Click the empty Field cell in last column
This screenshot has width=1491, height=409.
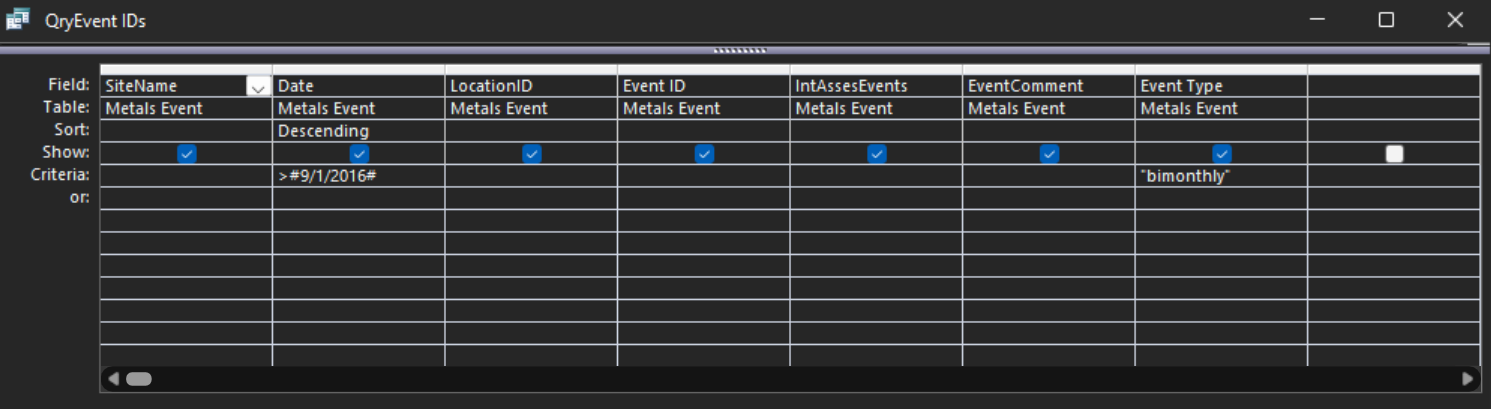1394,86
